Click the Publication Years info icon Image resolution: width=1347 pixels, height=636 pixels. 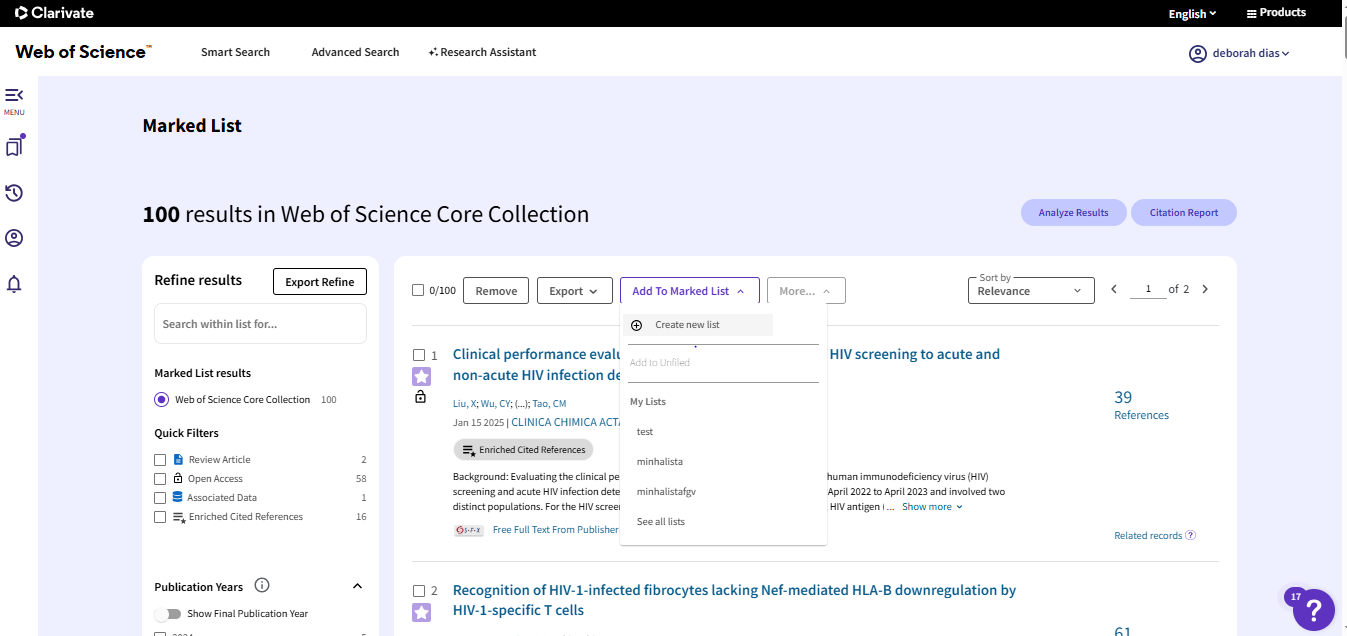point(262,586)
